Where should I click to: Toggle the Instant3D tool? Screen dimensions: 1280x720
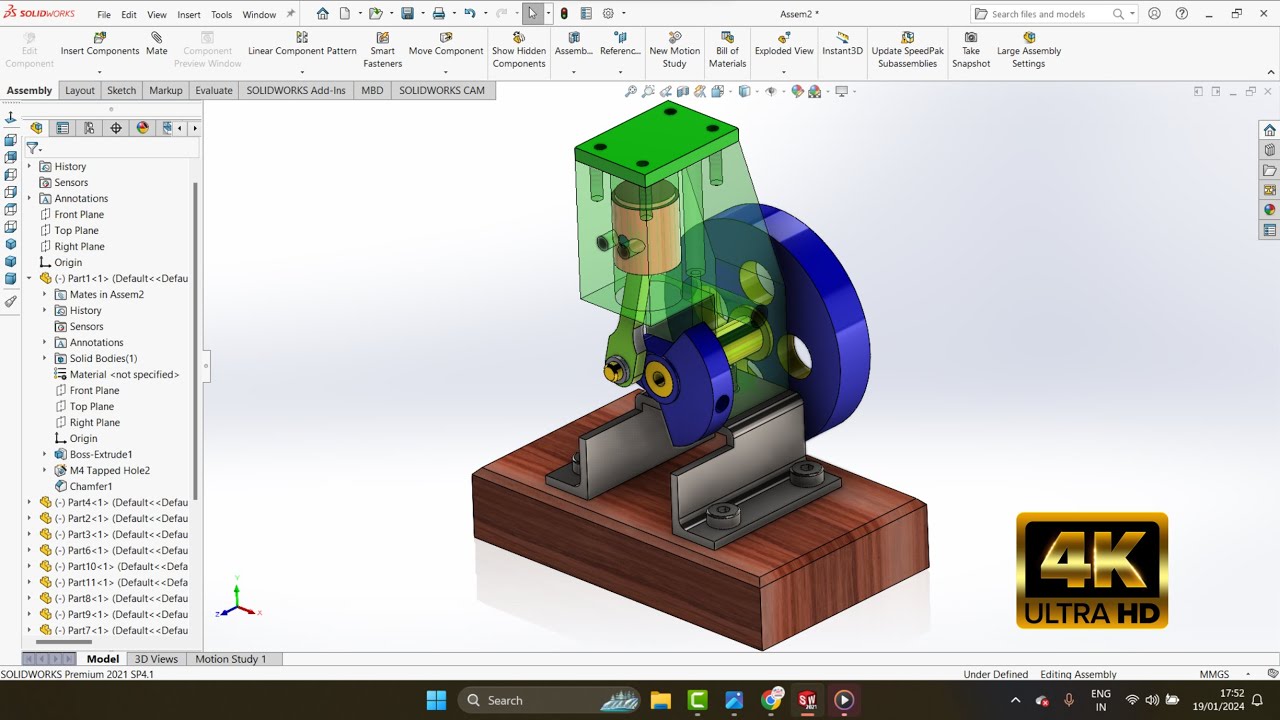(x=842, y=44)
